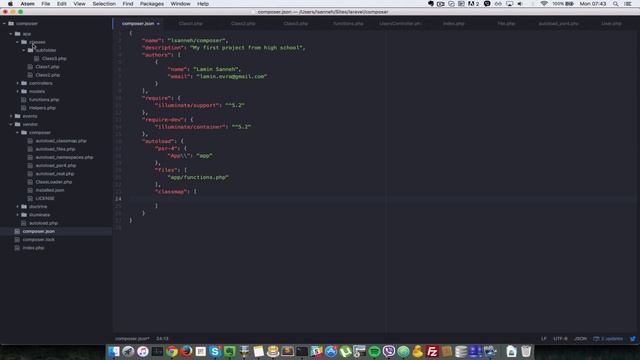The width and height of the screenshot is (640, 360).
Task: Click composer.json file name in status bar
Action: pyautogui.click(x=132, y=339)
